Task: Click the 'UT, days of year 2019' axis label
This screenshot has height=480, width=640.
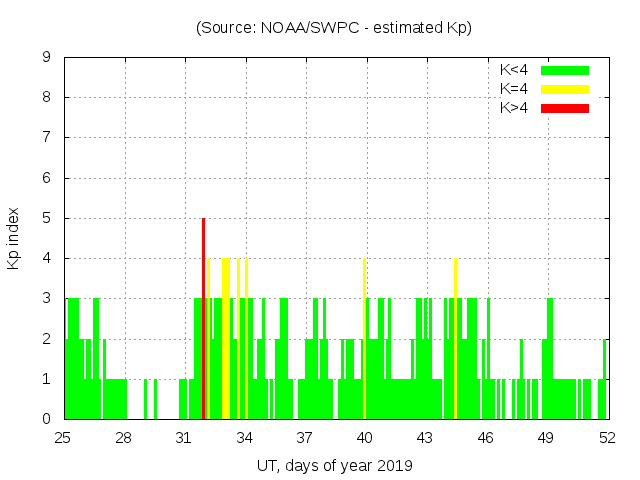Action: [x=334, y=465]
